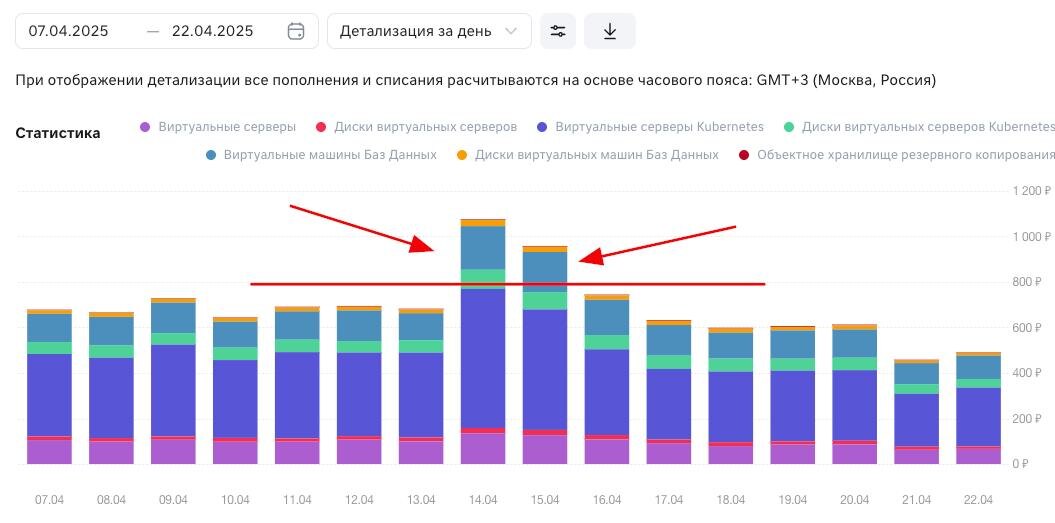Expand the 'Детализация за день' dropdown
1055x523 pixels.
429,31
